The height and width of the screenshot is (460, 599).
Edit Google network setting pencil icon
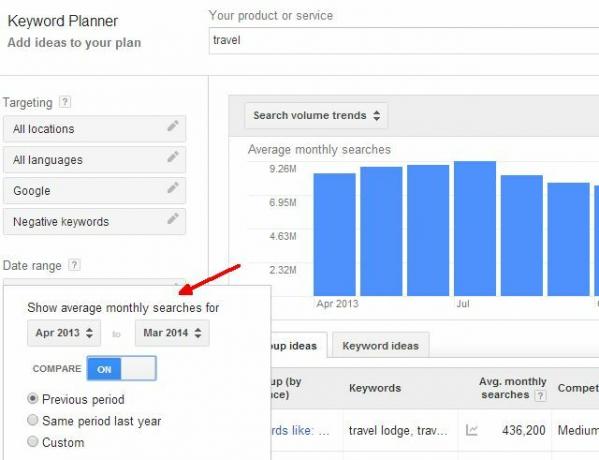coord(173,188)
